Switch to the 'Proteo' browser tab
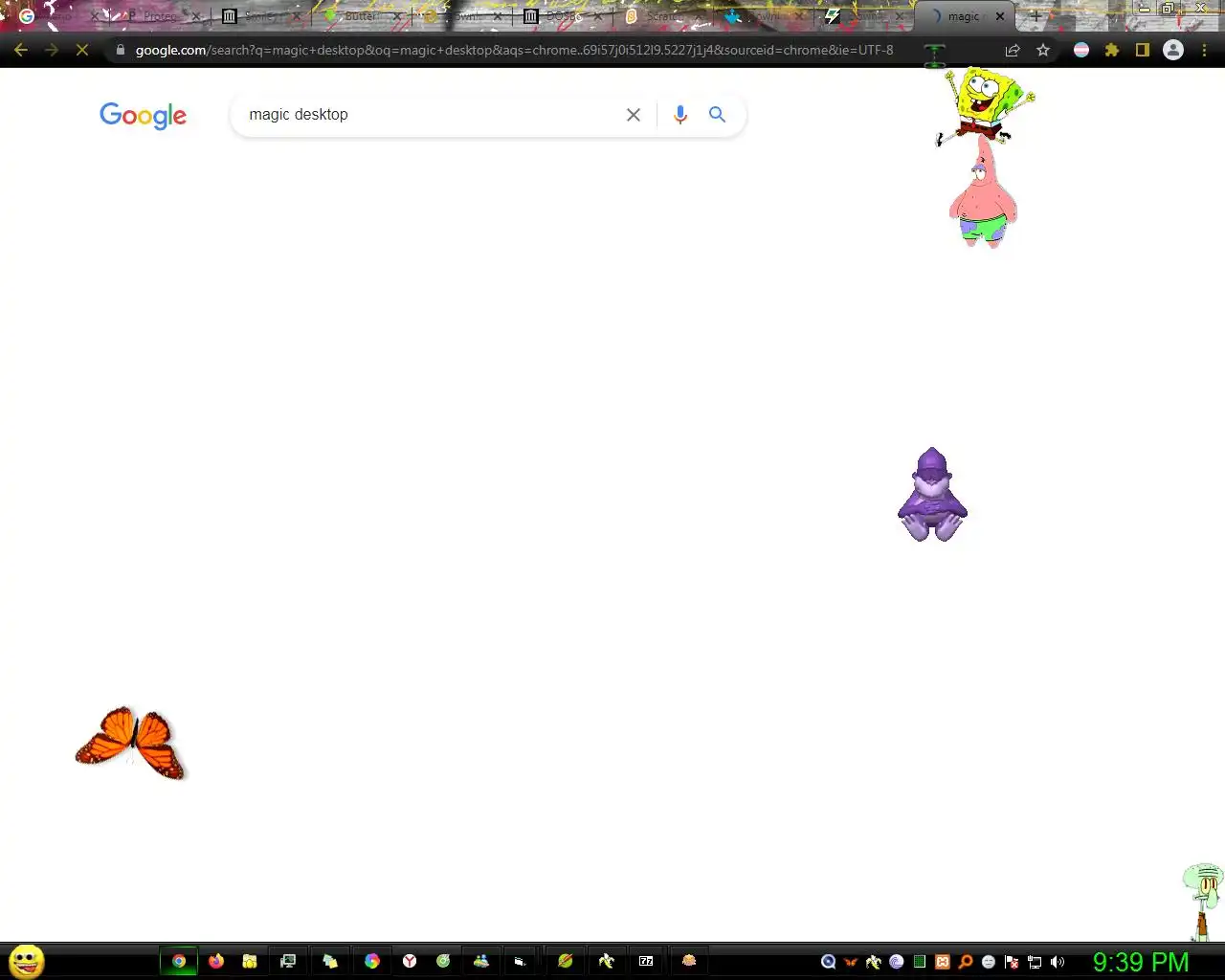Screen dimensions: 1225x980 [160, 16]
